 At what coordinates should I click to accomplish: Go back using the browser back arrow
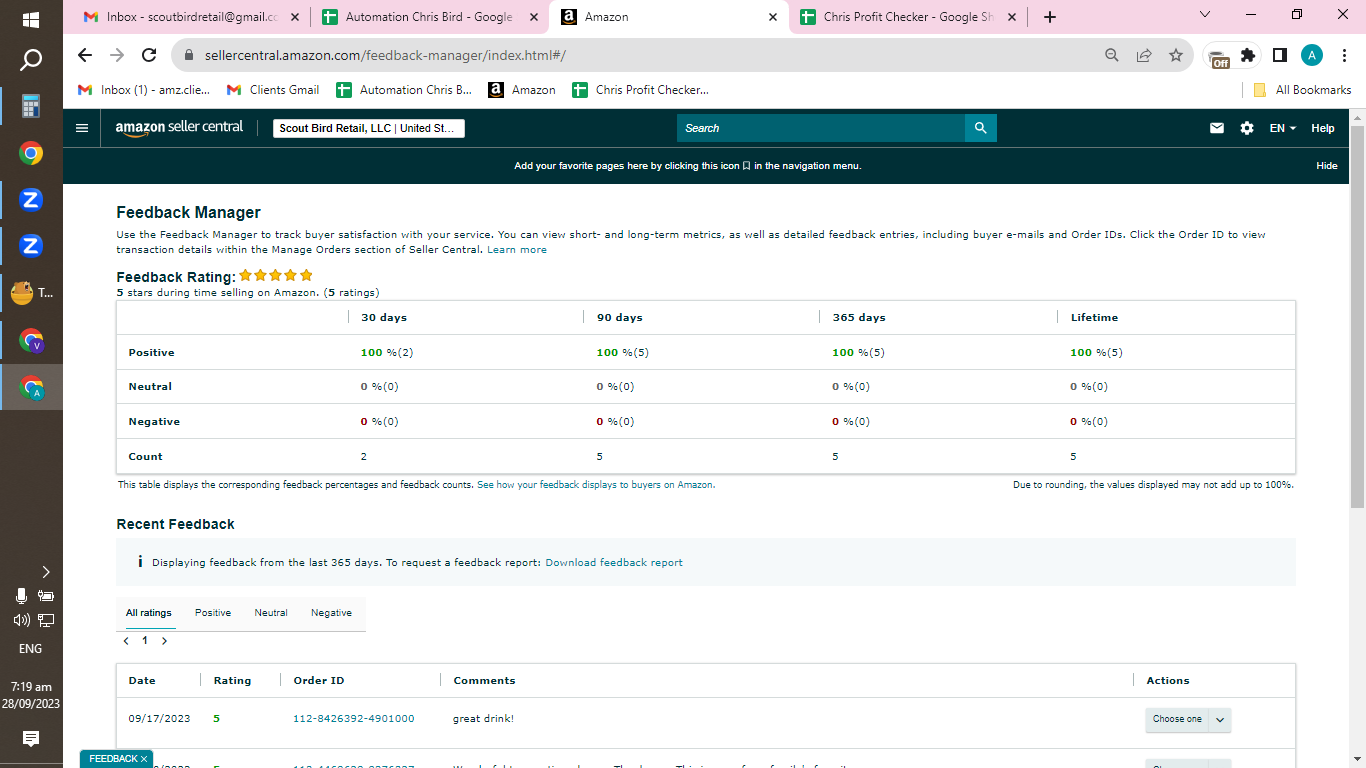[85, 55]
